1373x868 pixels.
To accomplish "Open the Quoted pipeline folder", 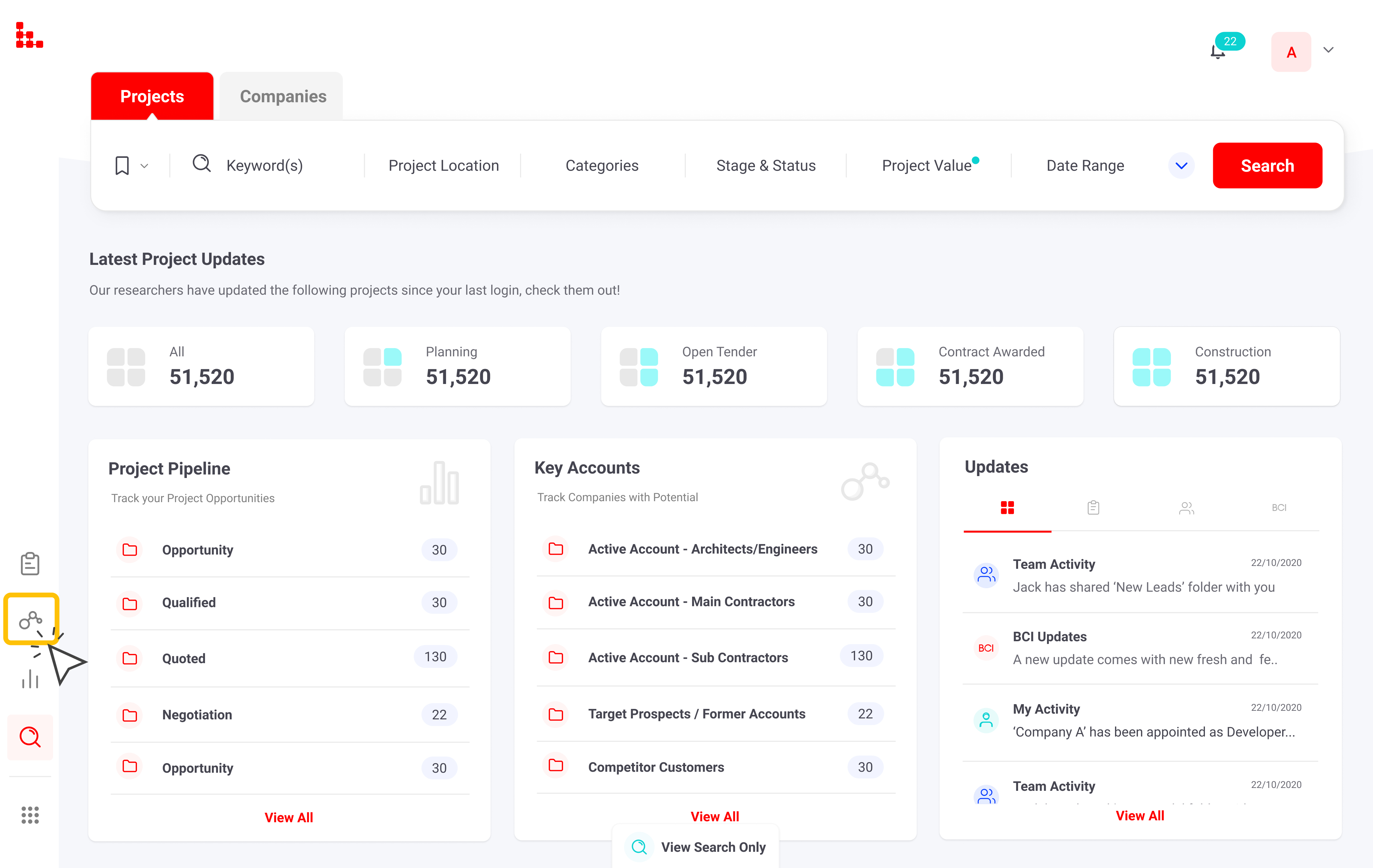I will (x=184, y=658).
